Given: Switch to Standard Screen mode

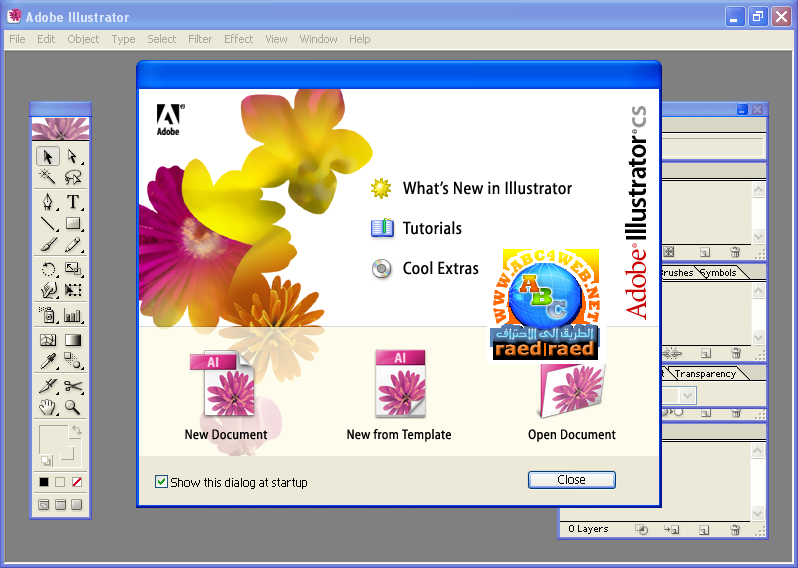Looking at the screenshot, I should [x=44, y=504].
